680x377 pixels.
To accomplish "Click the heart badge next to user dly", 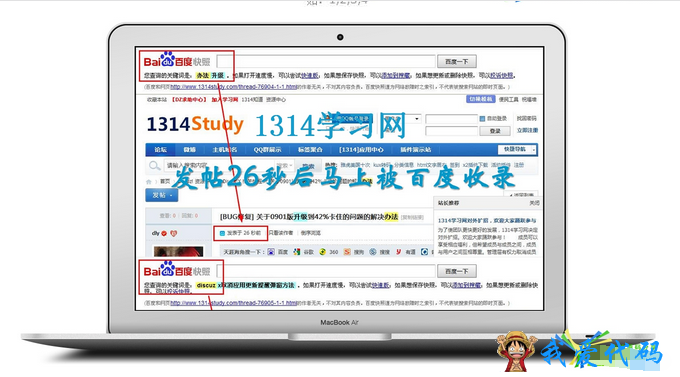I will click(173, 233).
